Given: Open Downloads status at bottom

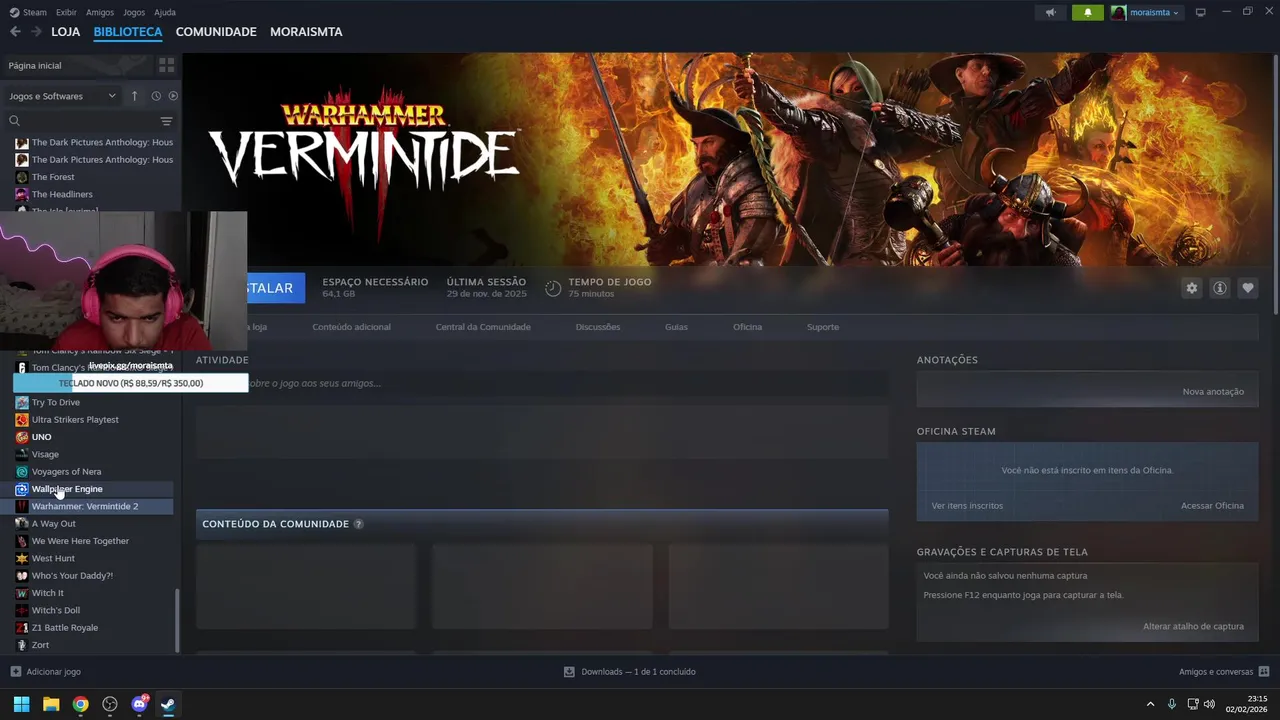Looking at the screenshot, I should click(x=630, y=672).
